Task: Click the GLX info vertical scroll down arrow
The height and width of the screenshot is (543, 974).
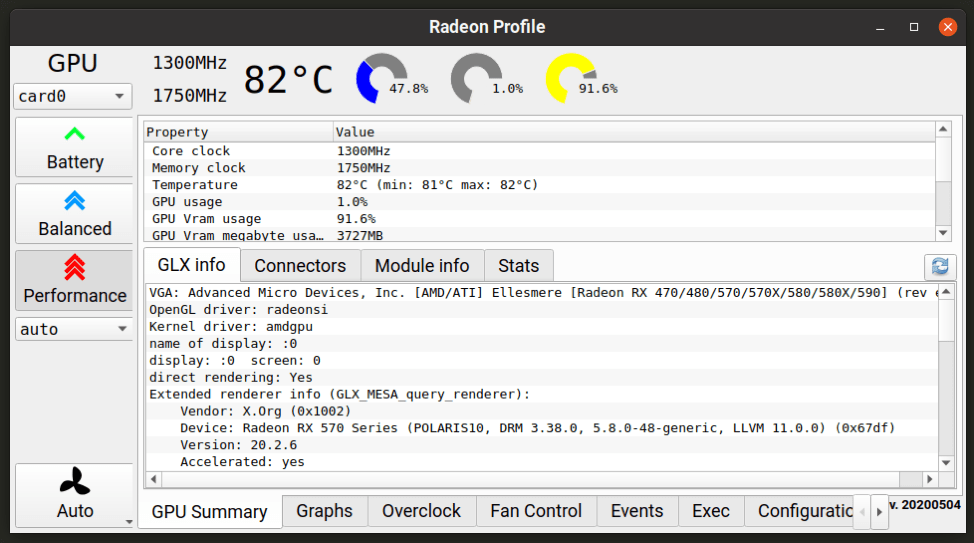Action: click(946, 463)
